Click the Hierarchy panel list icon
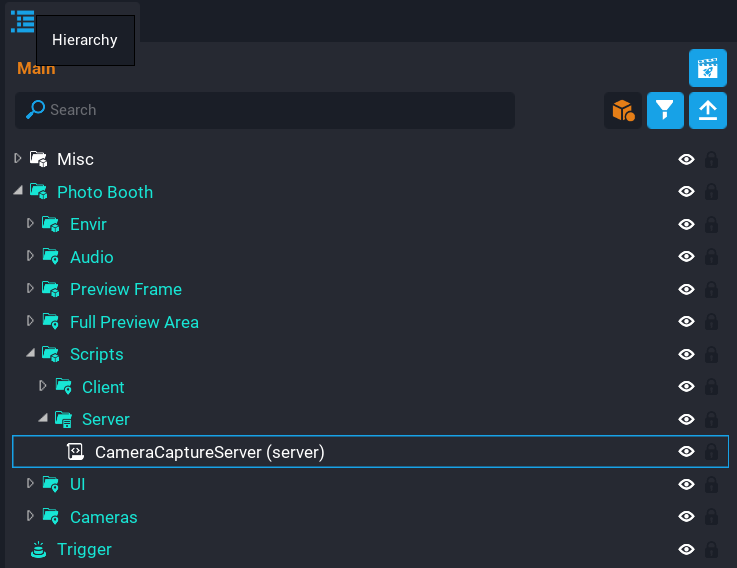737x568 pixels. point(22,21)
